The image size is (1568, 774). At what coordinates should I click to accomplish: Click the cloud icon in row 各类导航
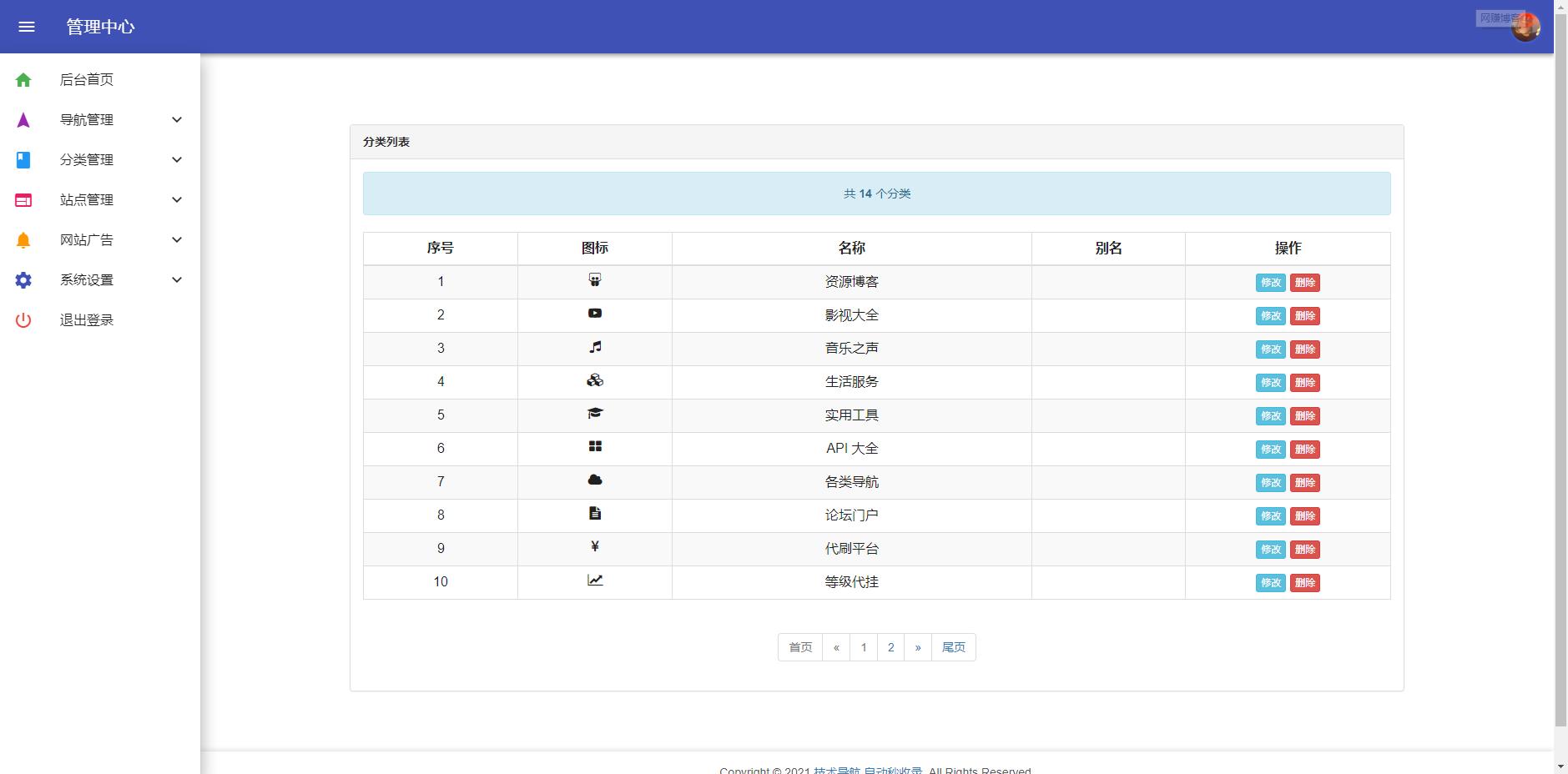click(x=595, y=480)
